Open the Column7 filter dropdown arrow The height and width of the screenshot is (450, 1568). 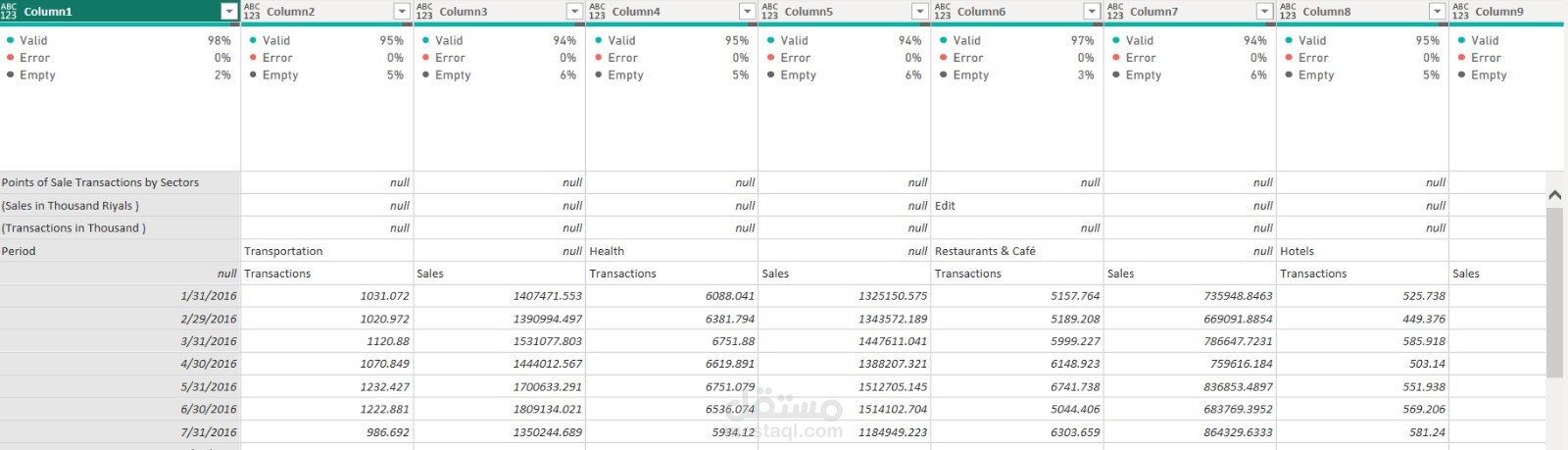(x=1264, y=11)
